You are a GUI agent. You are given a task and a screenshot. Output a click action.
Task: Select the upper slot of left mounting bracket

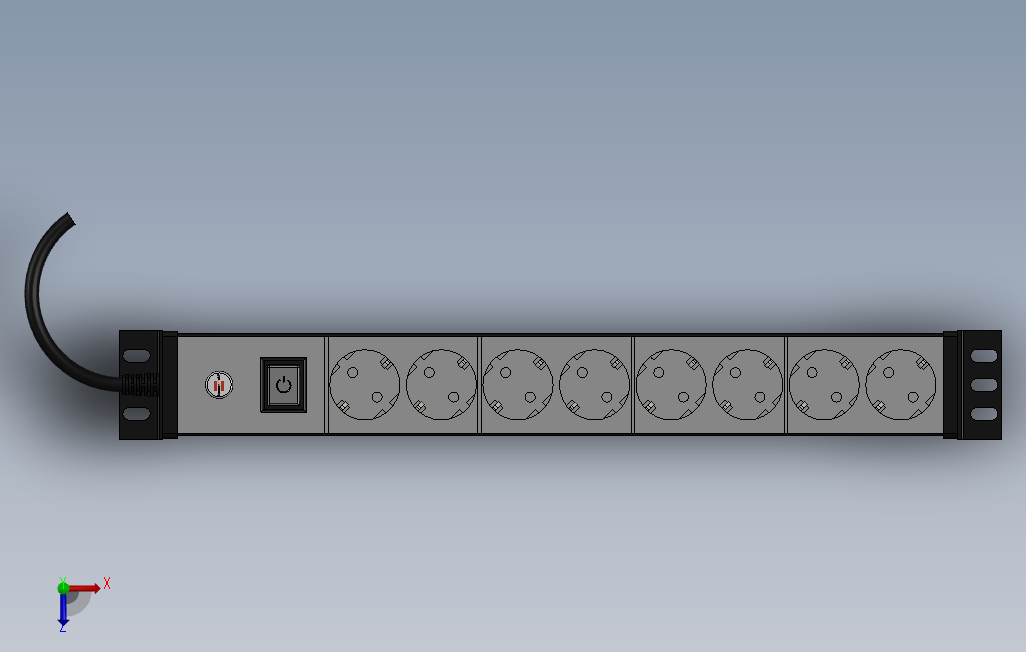(x=136, y=356)
